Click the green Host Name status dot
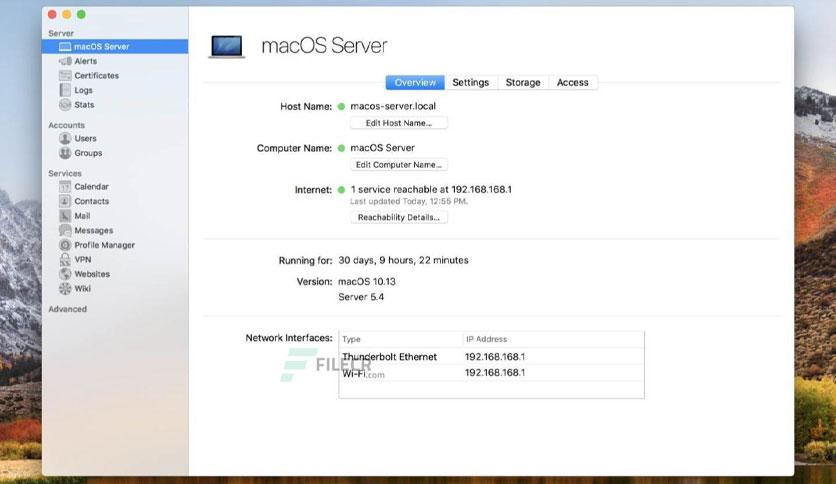This screenshot has width=836, height=484. [x=341, y=106]
